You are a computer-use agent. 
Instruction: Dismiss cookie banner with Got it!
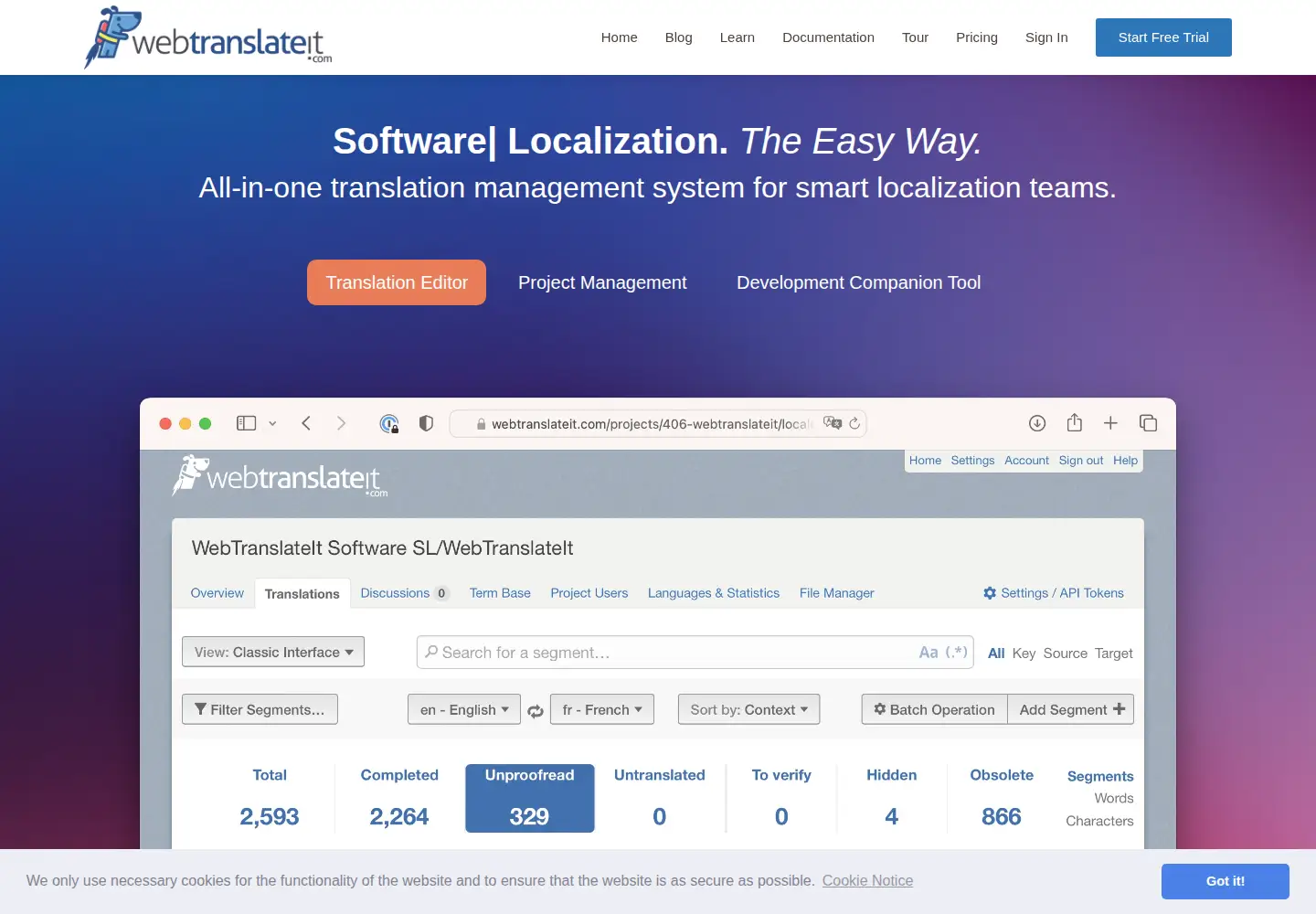click(1226, 881)
